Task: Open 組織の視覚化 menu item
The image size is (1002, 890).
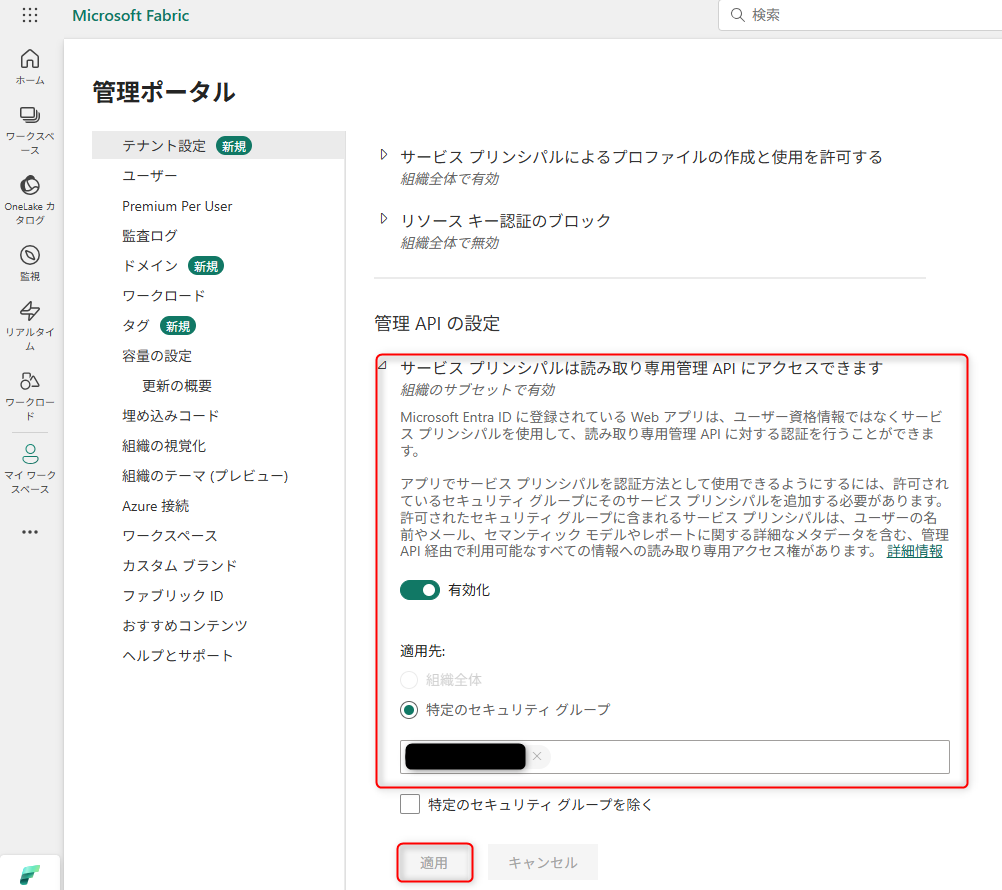Action: point(164,446)
